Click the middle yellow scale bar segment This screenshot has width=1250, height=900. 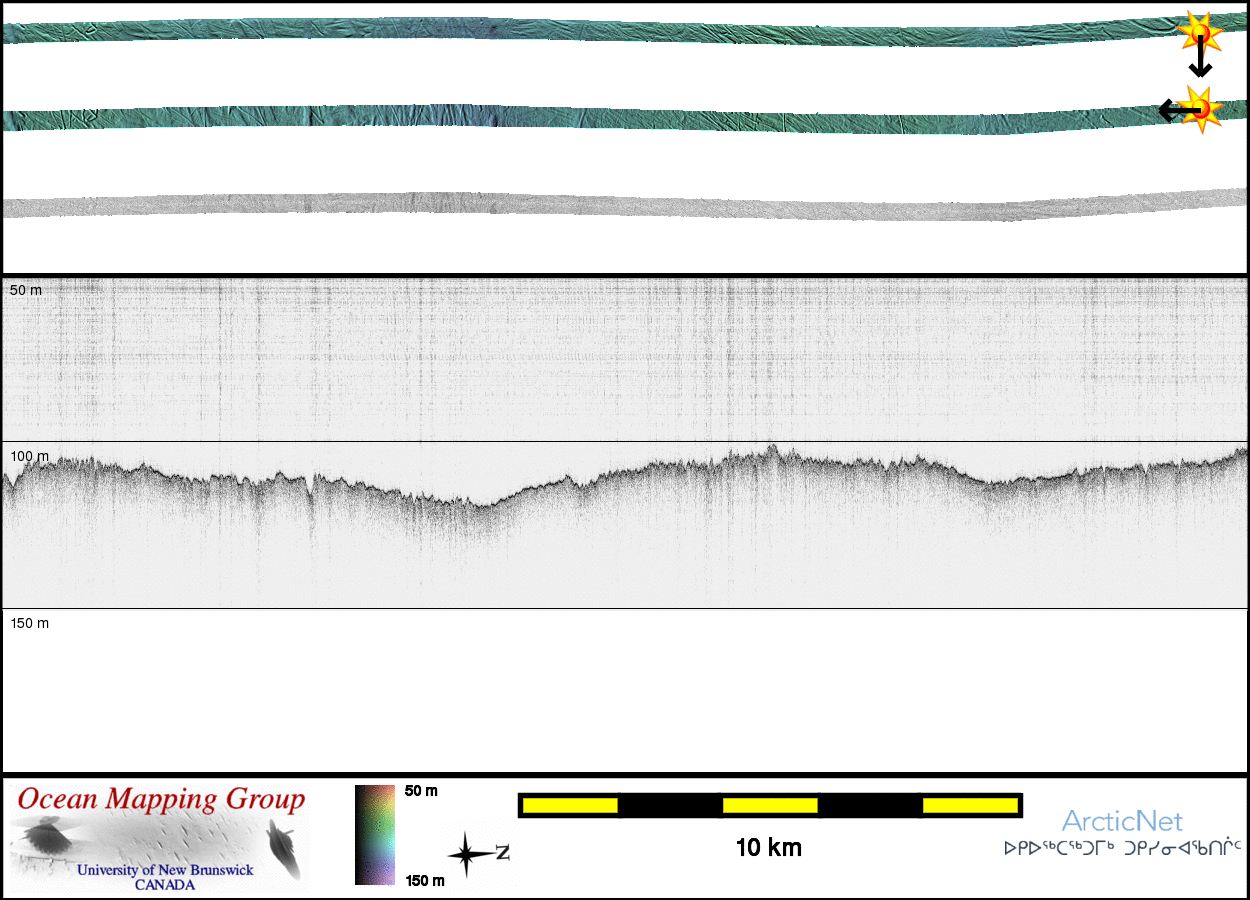click(769, 805)
